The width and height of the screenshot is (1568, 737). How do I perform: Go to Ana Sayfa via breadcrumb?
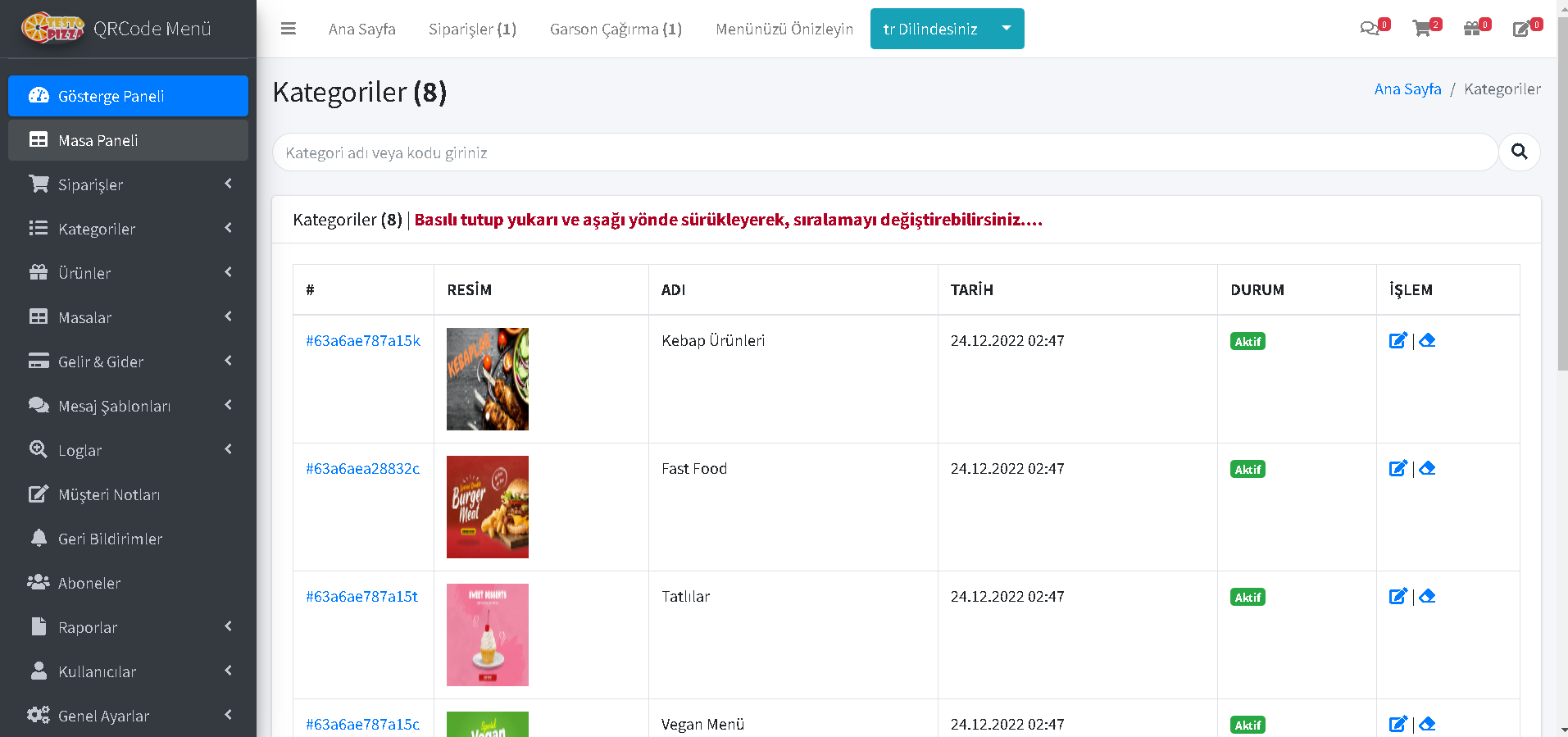tap(1407, 89)
